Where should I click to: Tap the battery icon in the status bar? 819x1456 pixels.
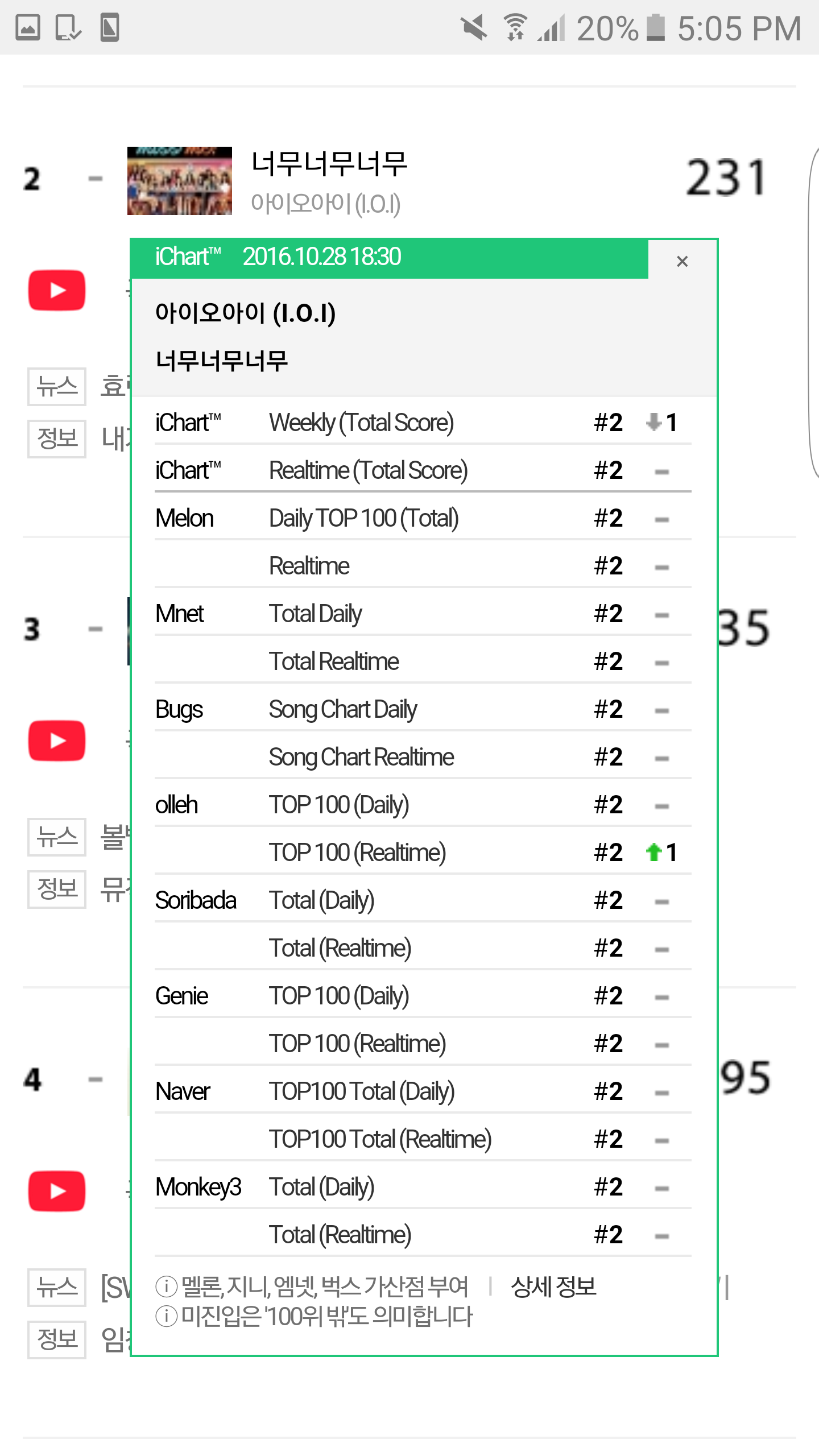[x=656, y=27]
